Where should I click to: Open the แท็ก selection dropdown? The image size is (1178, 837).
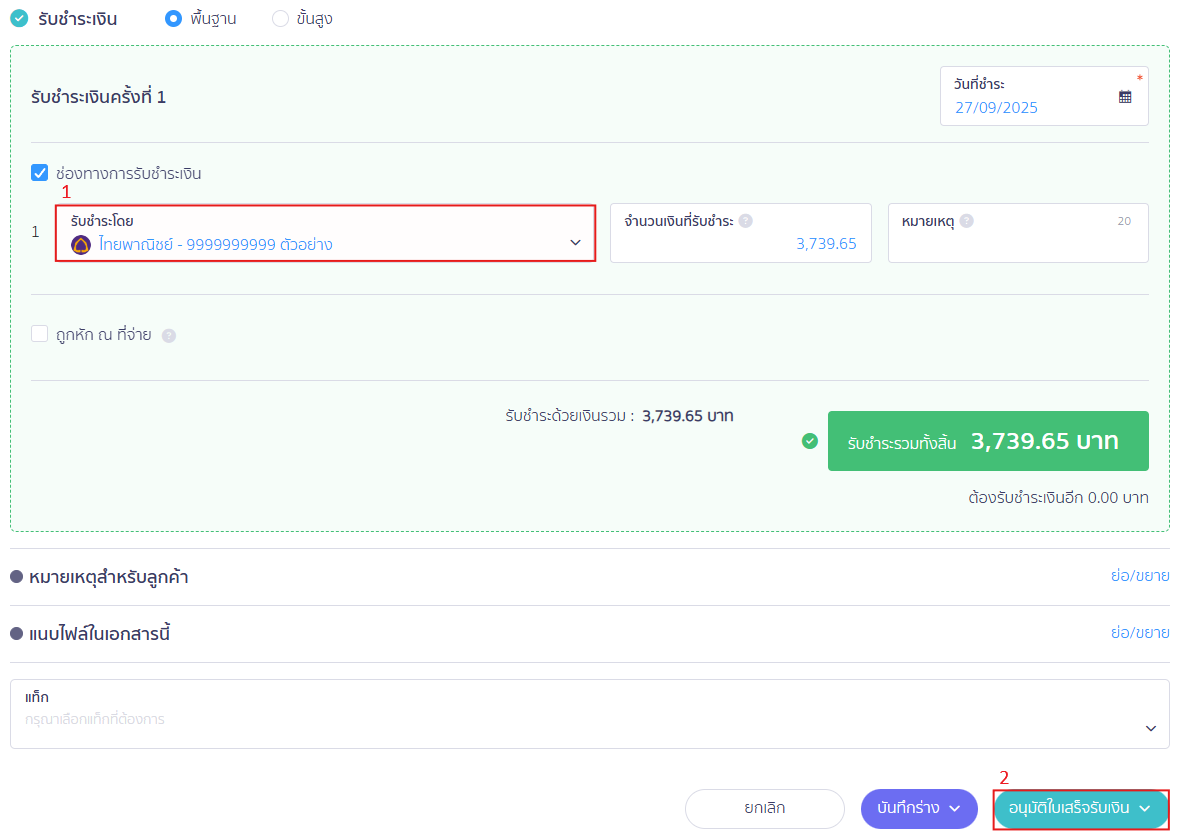589,714
